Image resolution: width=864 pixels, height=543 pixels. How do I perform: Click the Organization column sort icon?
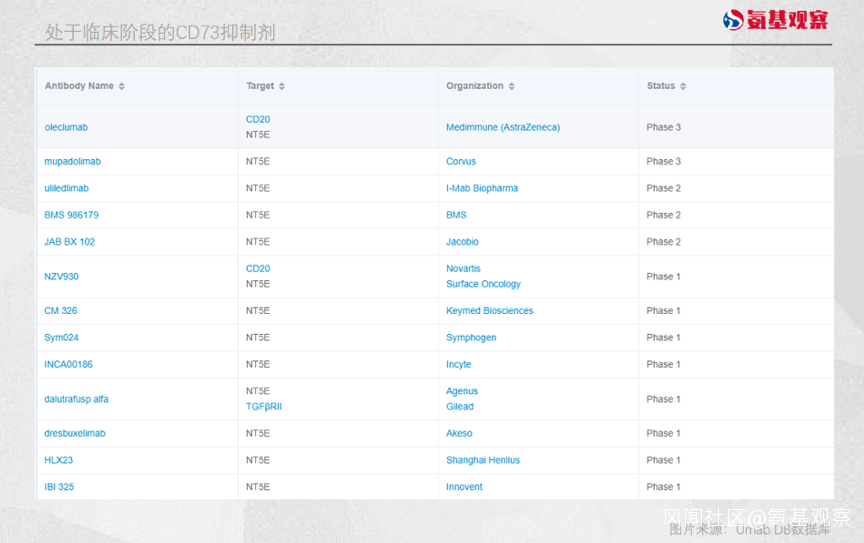click(511, 86)
